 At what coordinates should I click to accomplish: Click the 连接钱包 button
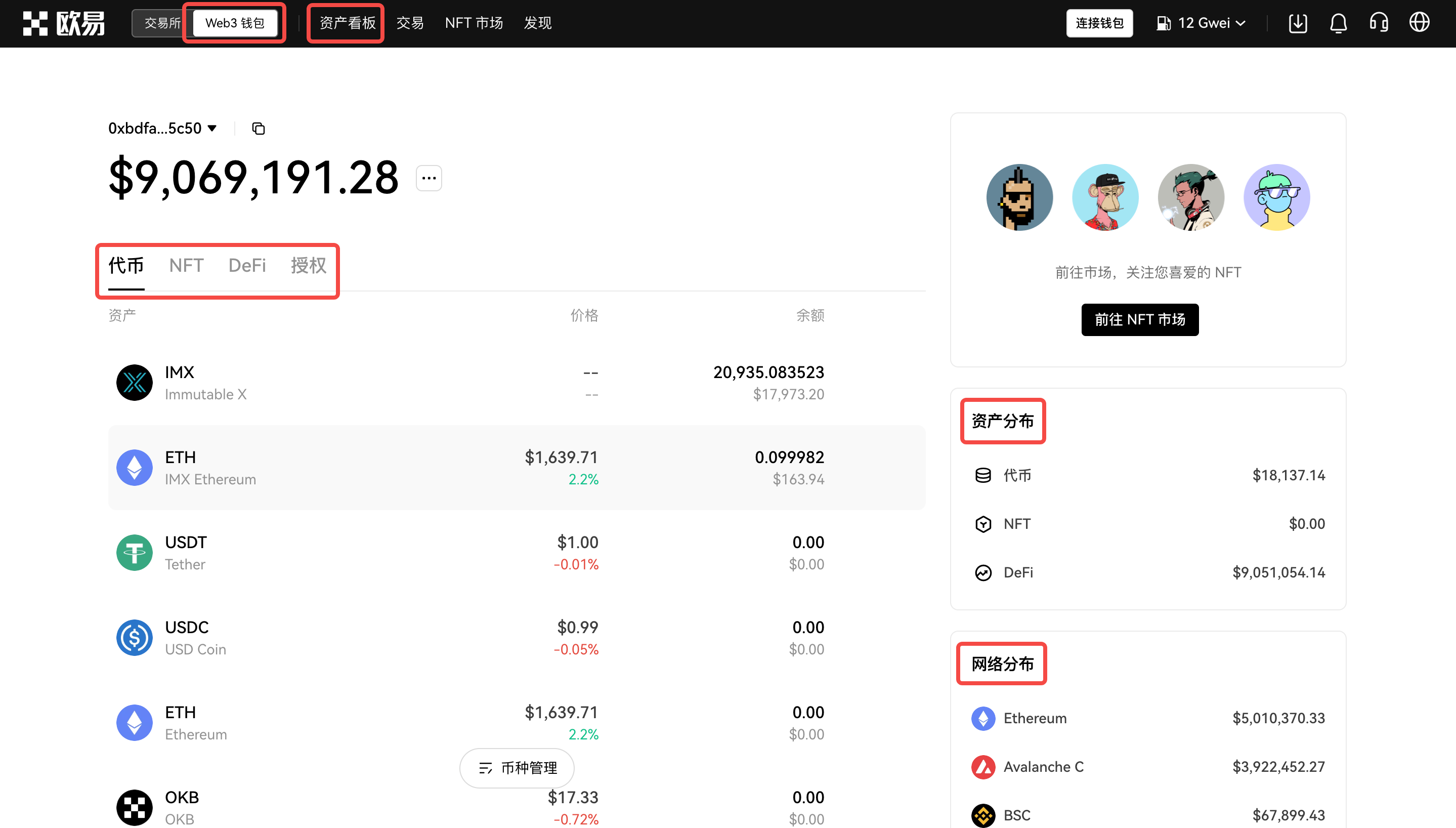tap(1099, 23)
